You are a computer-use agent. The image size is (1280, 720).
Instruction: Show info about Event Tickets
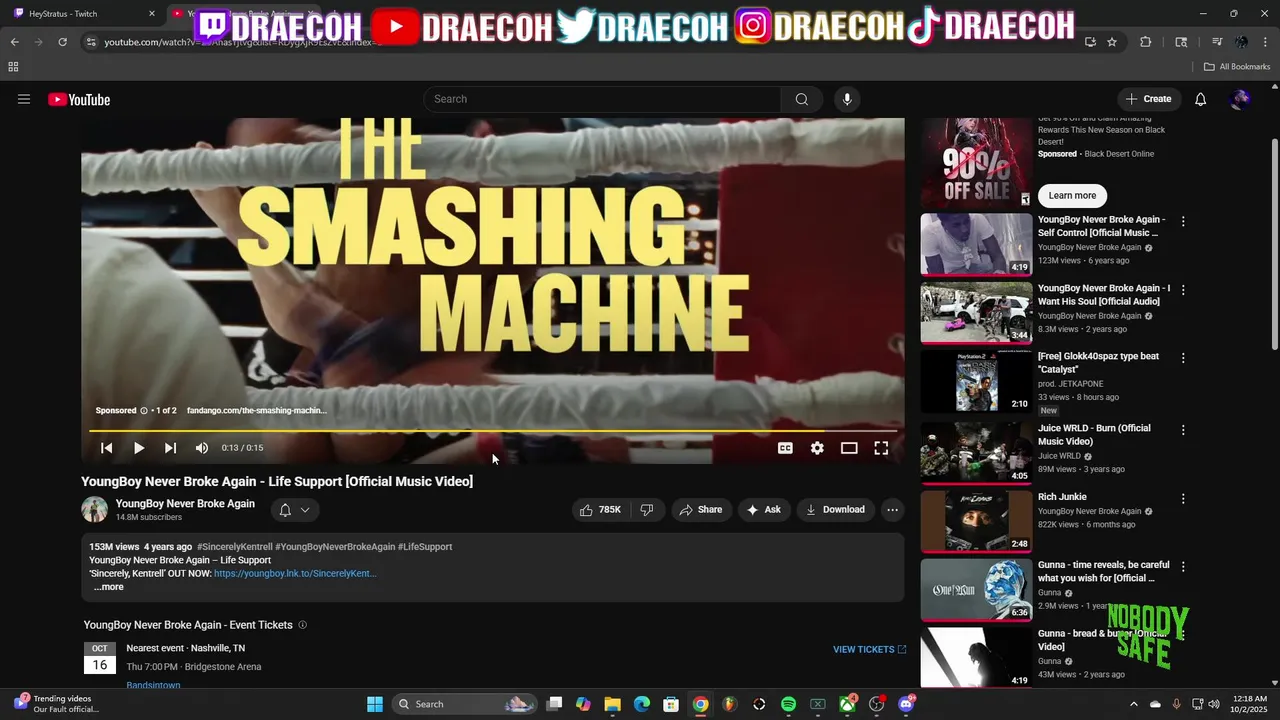[303, 625]
